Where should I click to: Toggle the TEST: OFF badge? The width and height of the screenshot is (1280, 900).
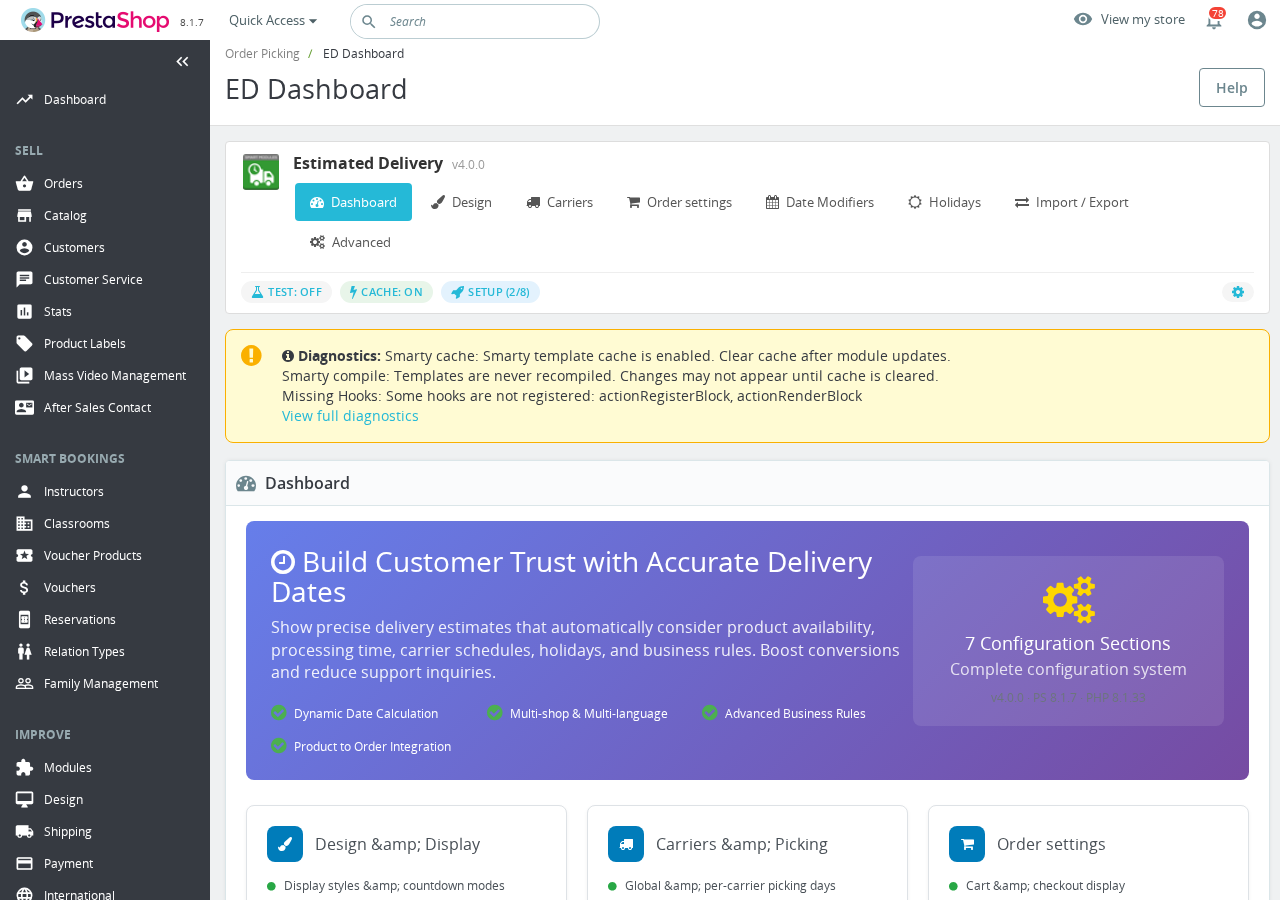click(286, 292)
